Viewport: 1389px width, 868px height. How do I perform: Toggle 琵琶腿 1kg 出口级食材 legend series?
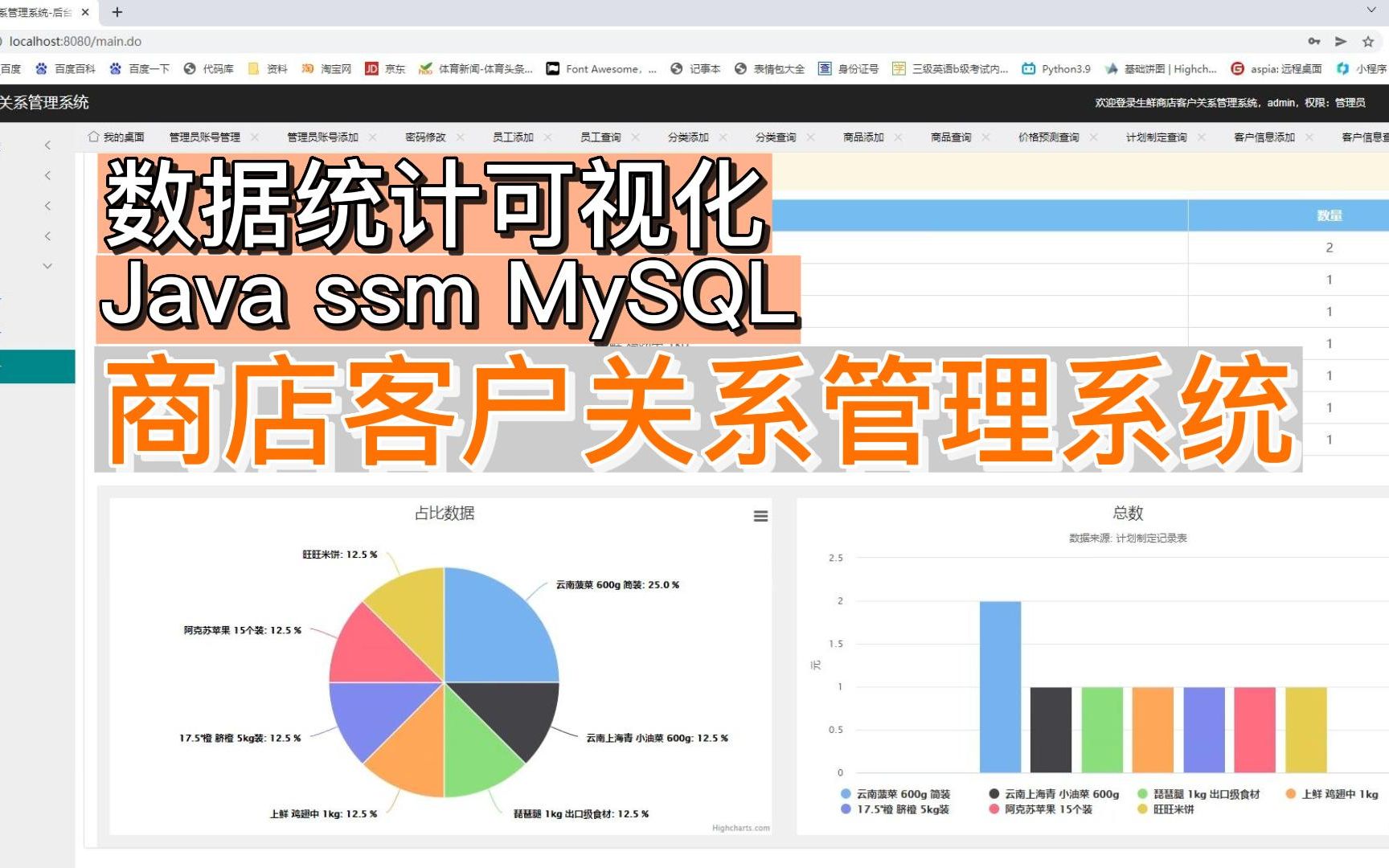pos(1198,793)
